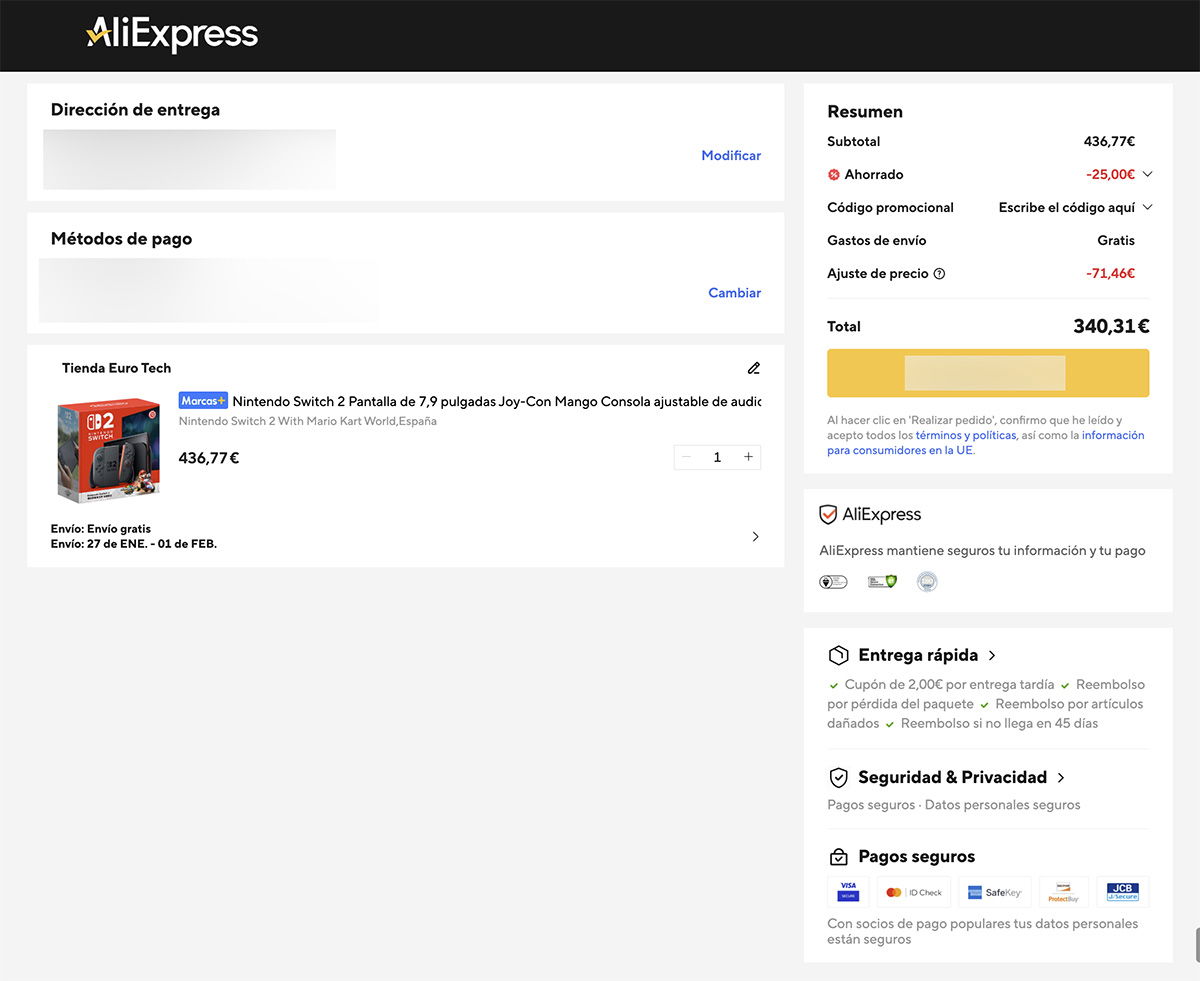This screenshot has height=981, width=1200.
Task: Click the JCB J/Secure badge
Action: (1123, 892)
